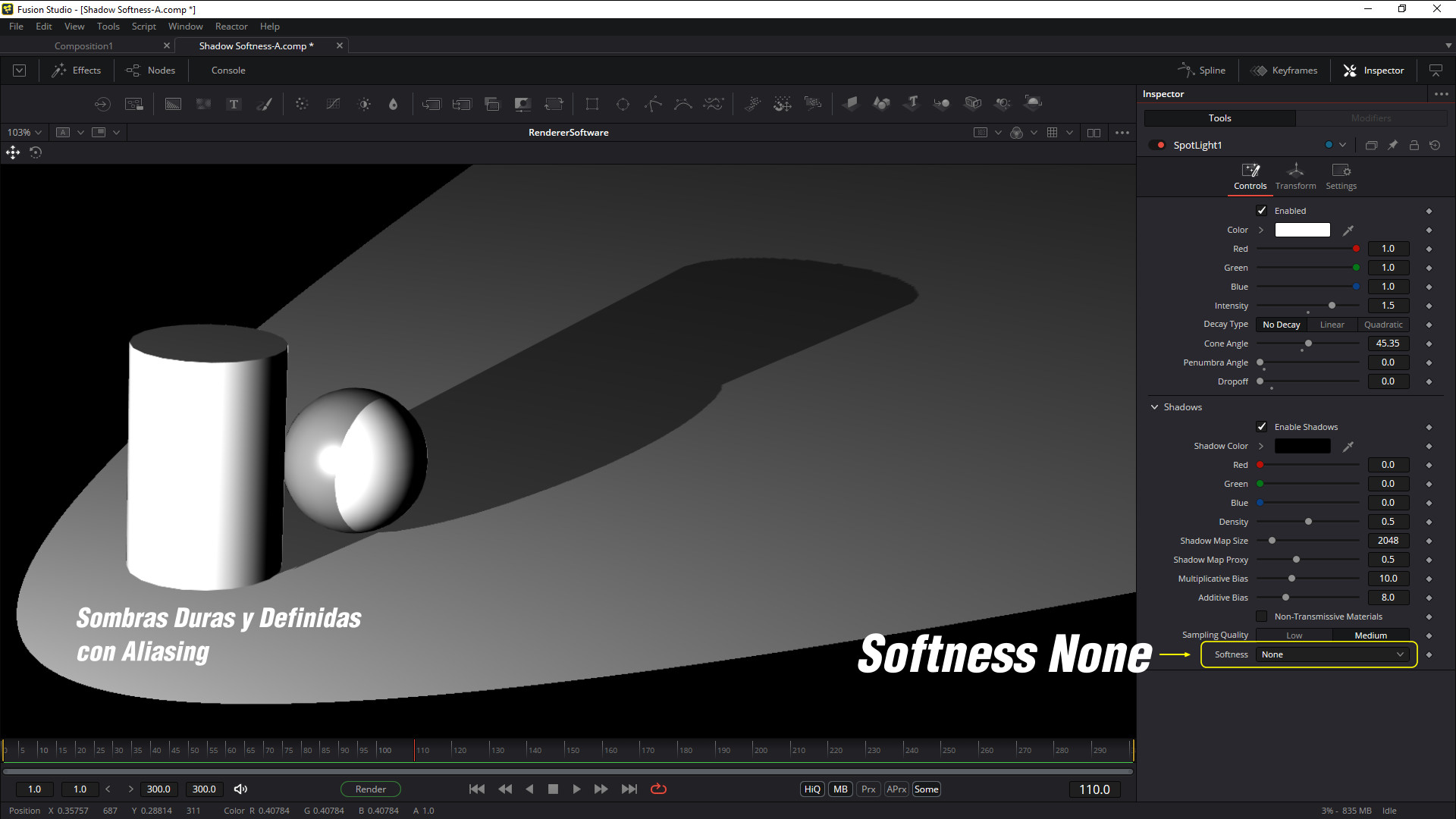
Task: Set Decay Type to Quadratic
Action: (x=1382, y=325)
